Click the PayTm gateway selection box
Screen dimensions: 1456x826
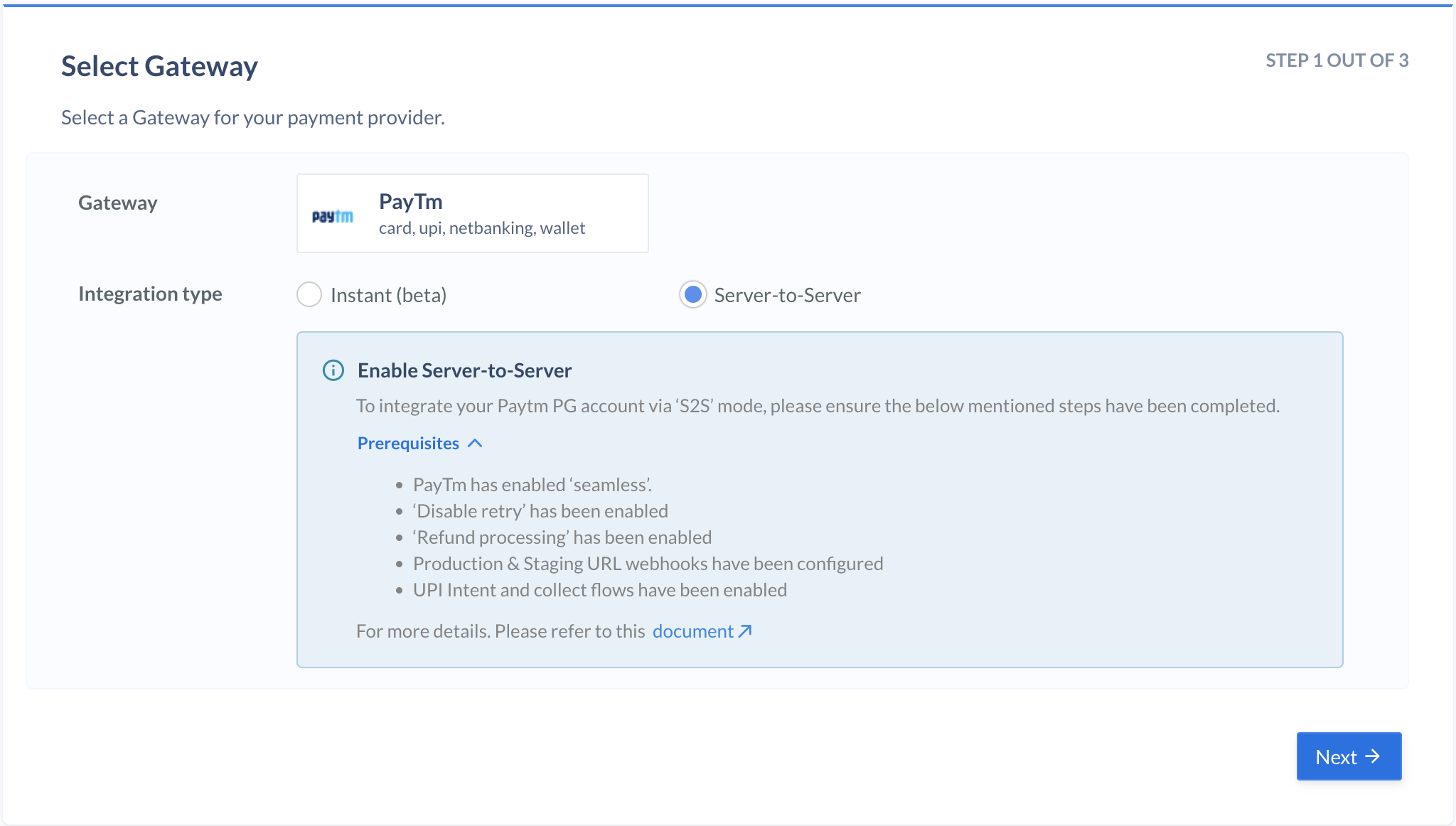[473, 212]
